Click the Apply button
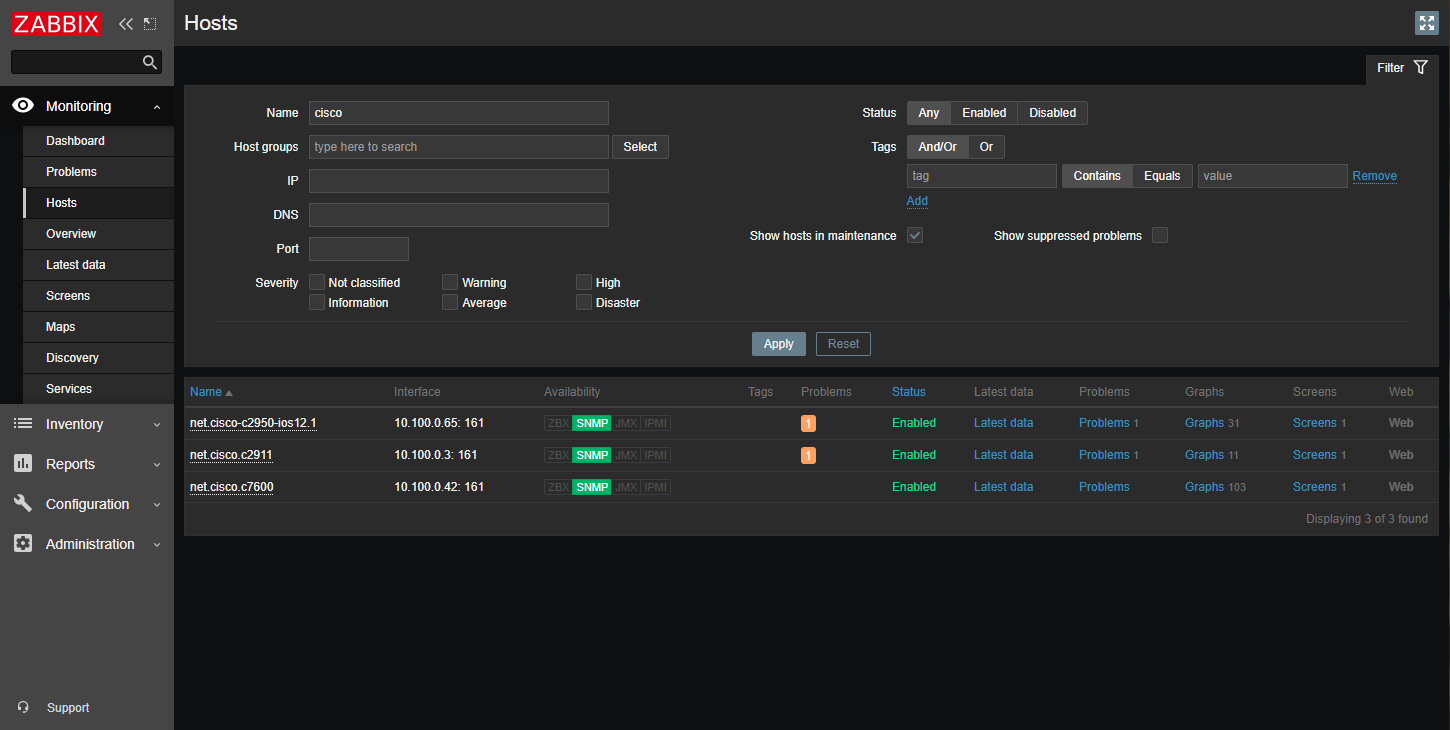 click(x=778, y=343)
